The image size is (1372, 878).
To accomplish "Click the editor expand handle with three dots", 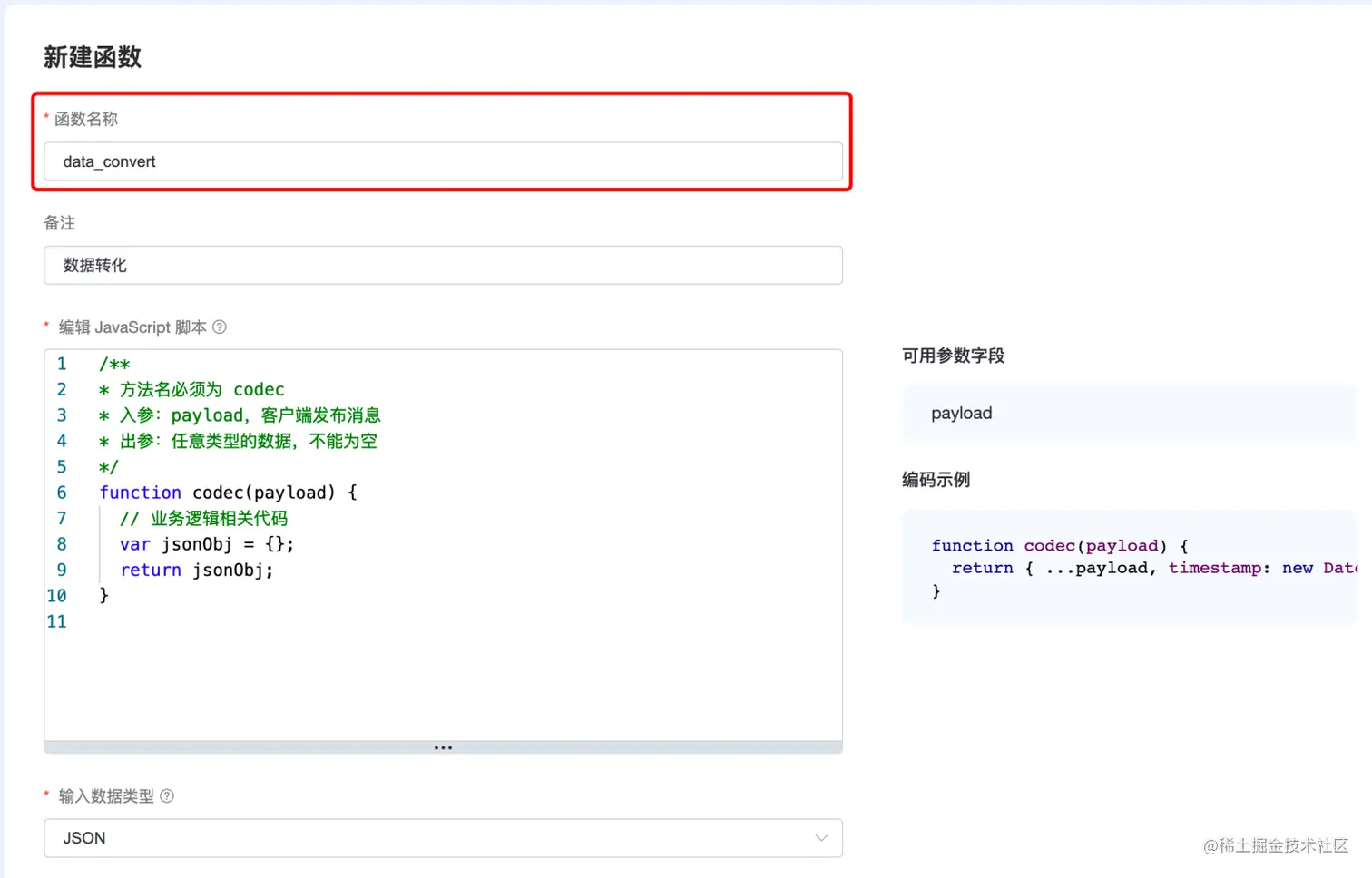I will click(443, 746).
